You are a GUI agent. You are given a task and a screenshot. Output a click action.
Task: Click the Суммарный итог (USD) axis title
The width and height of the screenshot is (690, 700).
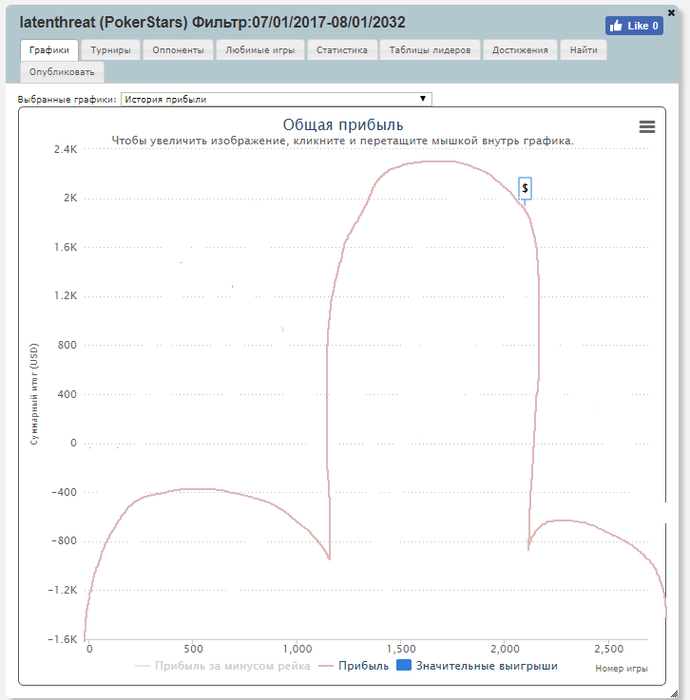34,394
